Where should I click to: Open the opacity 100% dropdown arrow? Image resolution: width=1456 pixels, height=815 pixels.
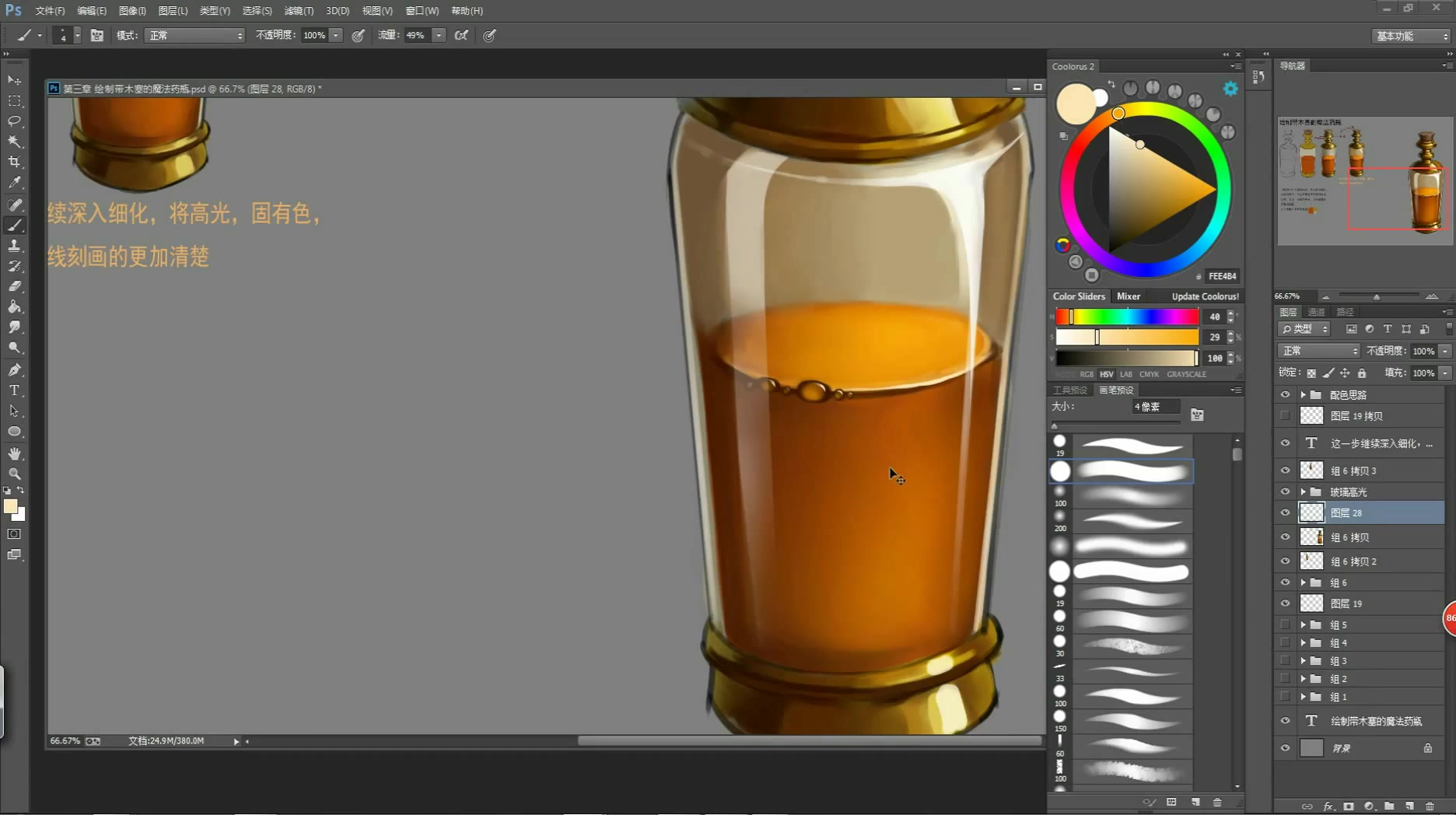[x=335, y=35]
